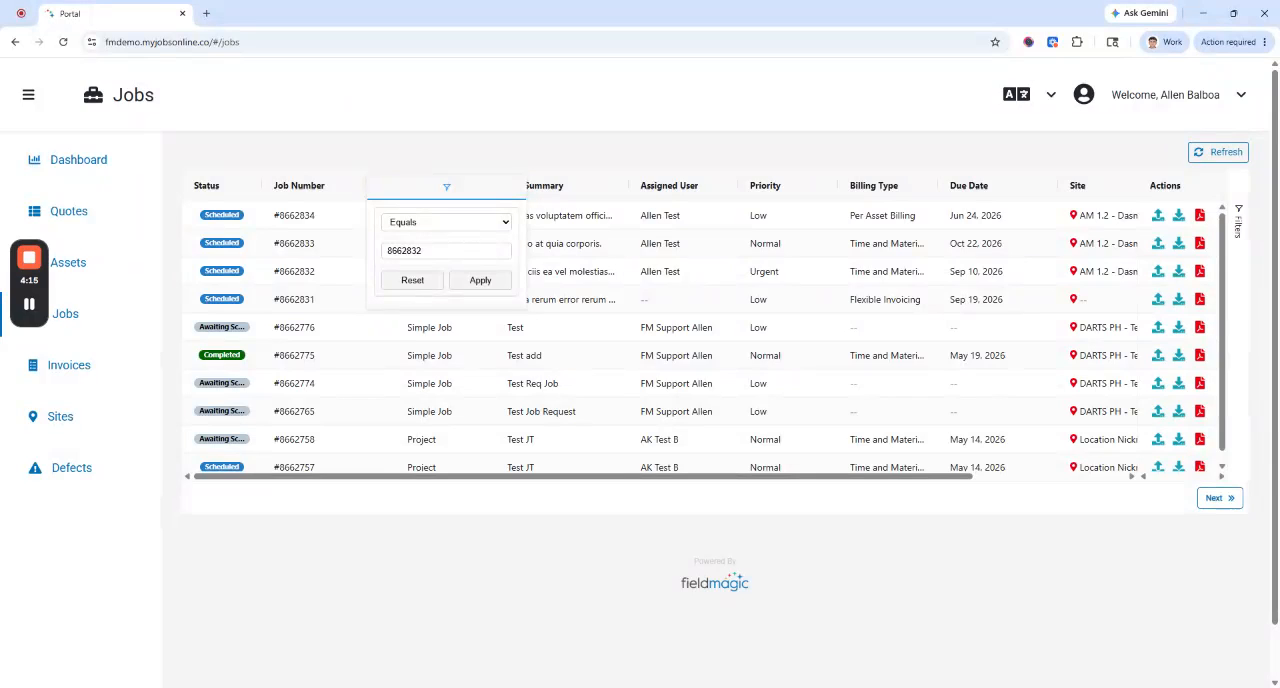Click the Per Asset Billing cell

click(882, 215)
